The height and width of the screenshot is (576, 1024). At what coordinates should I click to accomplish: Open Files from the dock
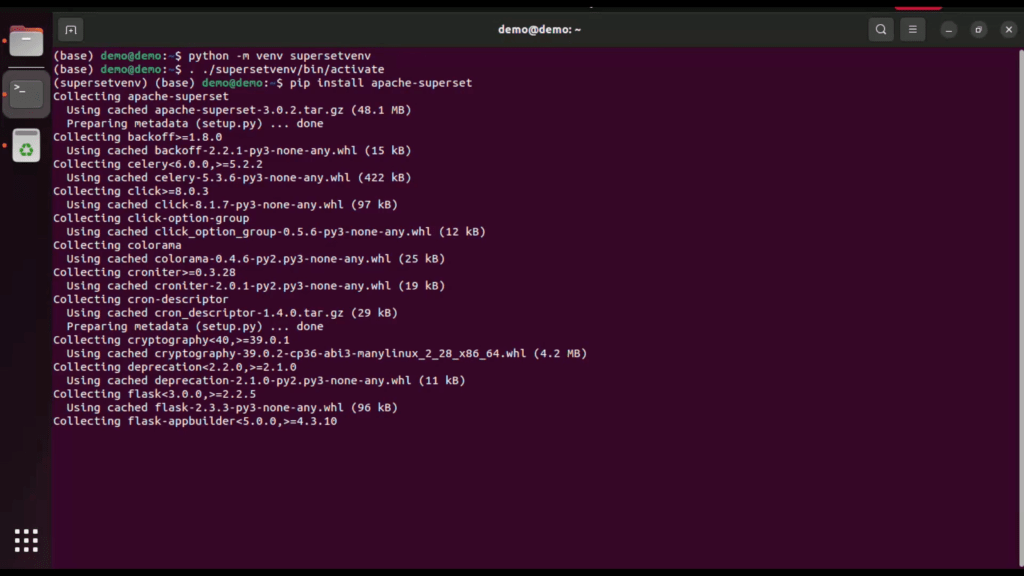click(x=26, y=42)
